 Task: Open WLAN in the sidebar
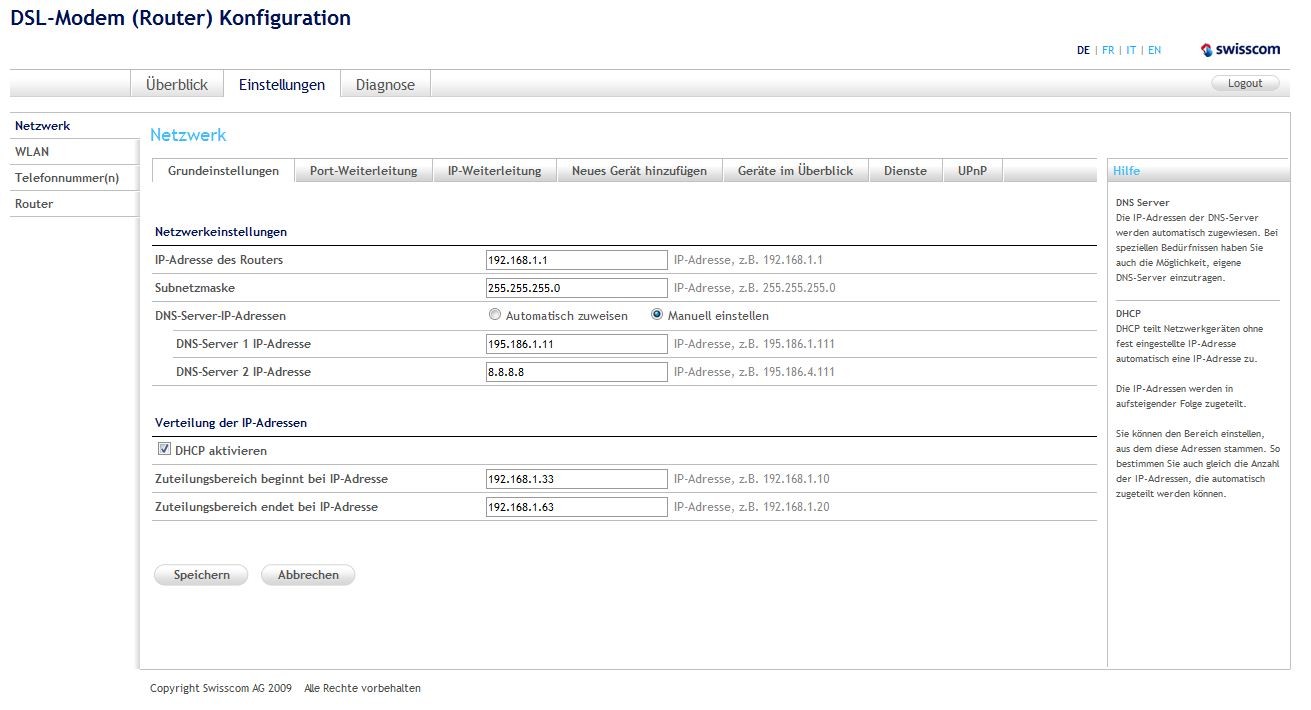pos(32,152)
